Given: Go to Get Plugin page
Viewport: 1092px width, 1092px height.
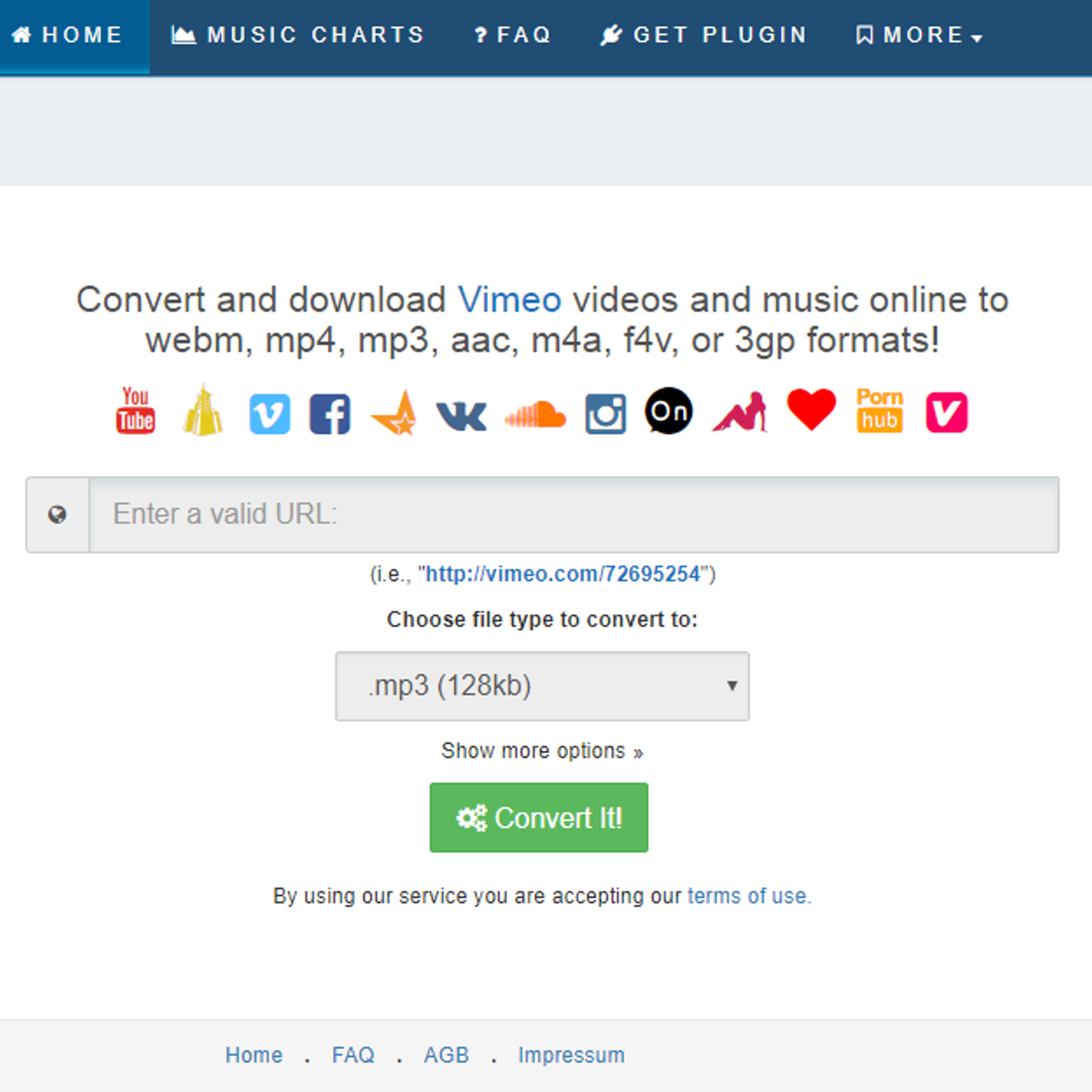Looking at the screenshot, I should coord(703,35).
